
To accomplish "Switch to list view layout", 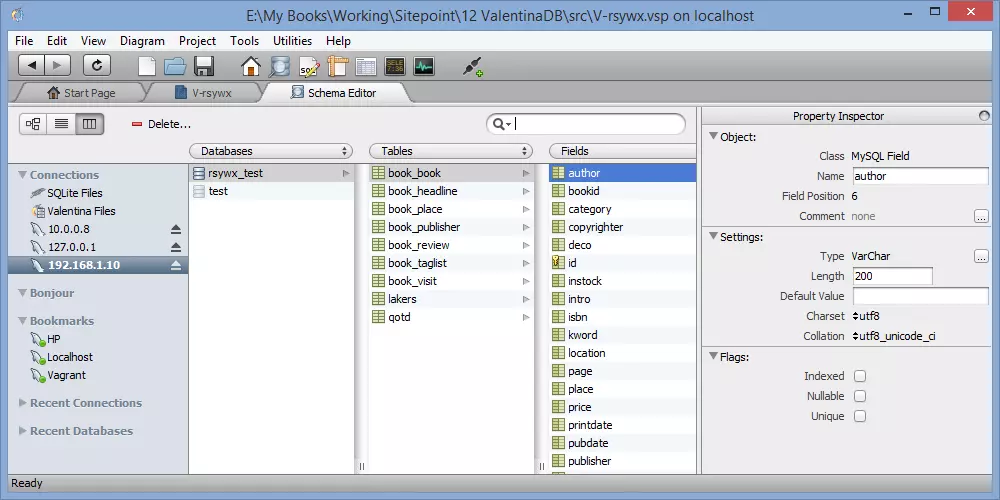I will 61,124.
